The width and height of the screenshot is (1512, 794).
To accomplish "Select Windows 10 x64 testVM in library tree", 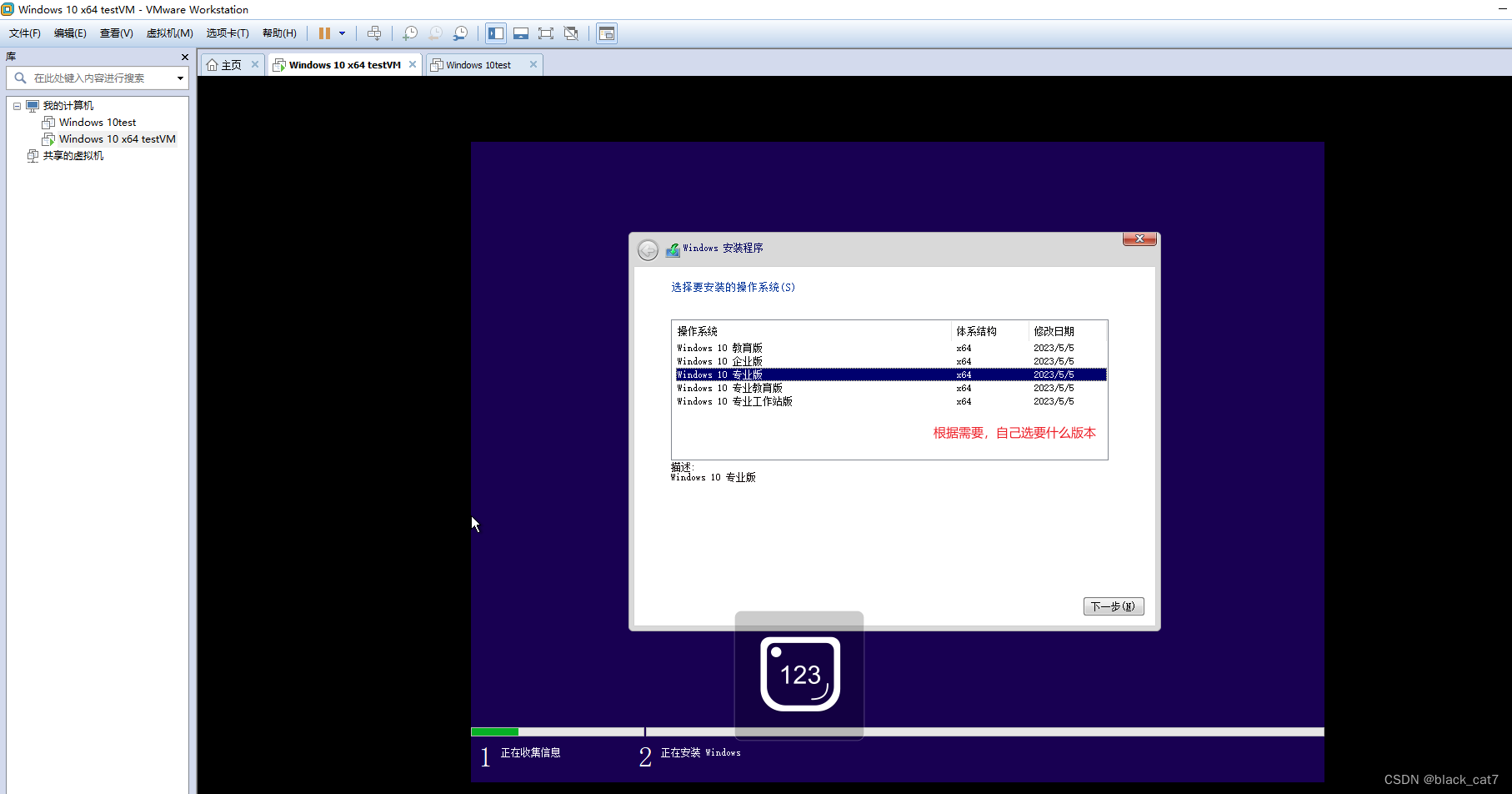I will [x=117, y=139].
